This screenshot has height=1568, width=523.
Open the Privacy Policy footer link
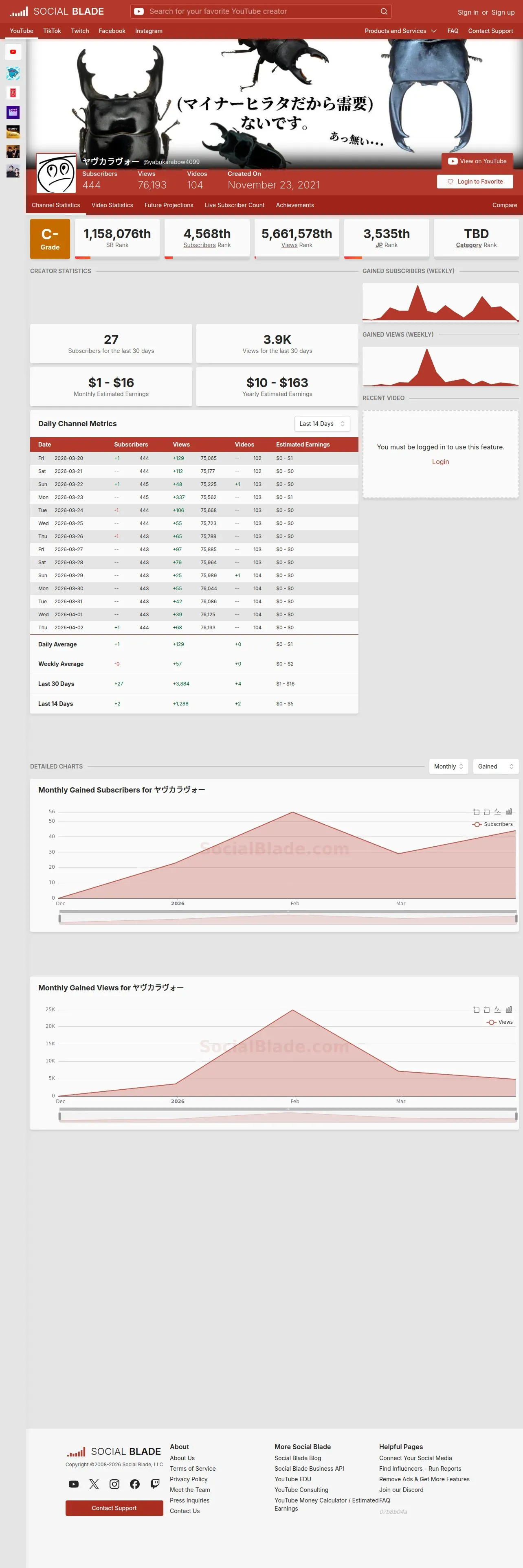click(189, 1479)
